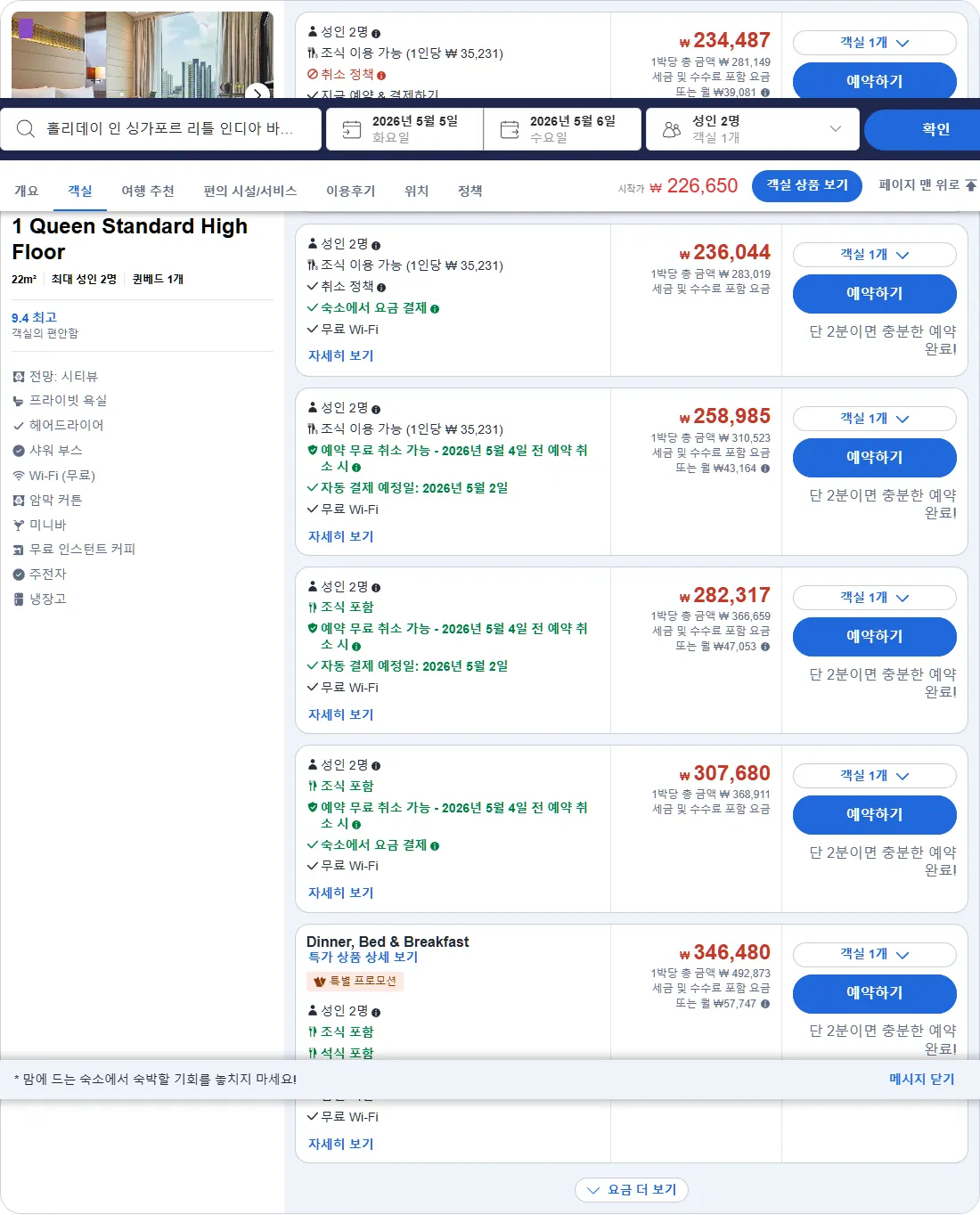980x1215 pixels.
Task: Expand 요금 더 보기 for more rates
Action: click(632, 1190)
